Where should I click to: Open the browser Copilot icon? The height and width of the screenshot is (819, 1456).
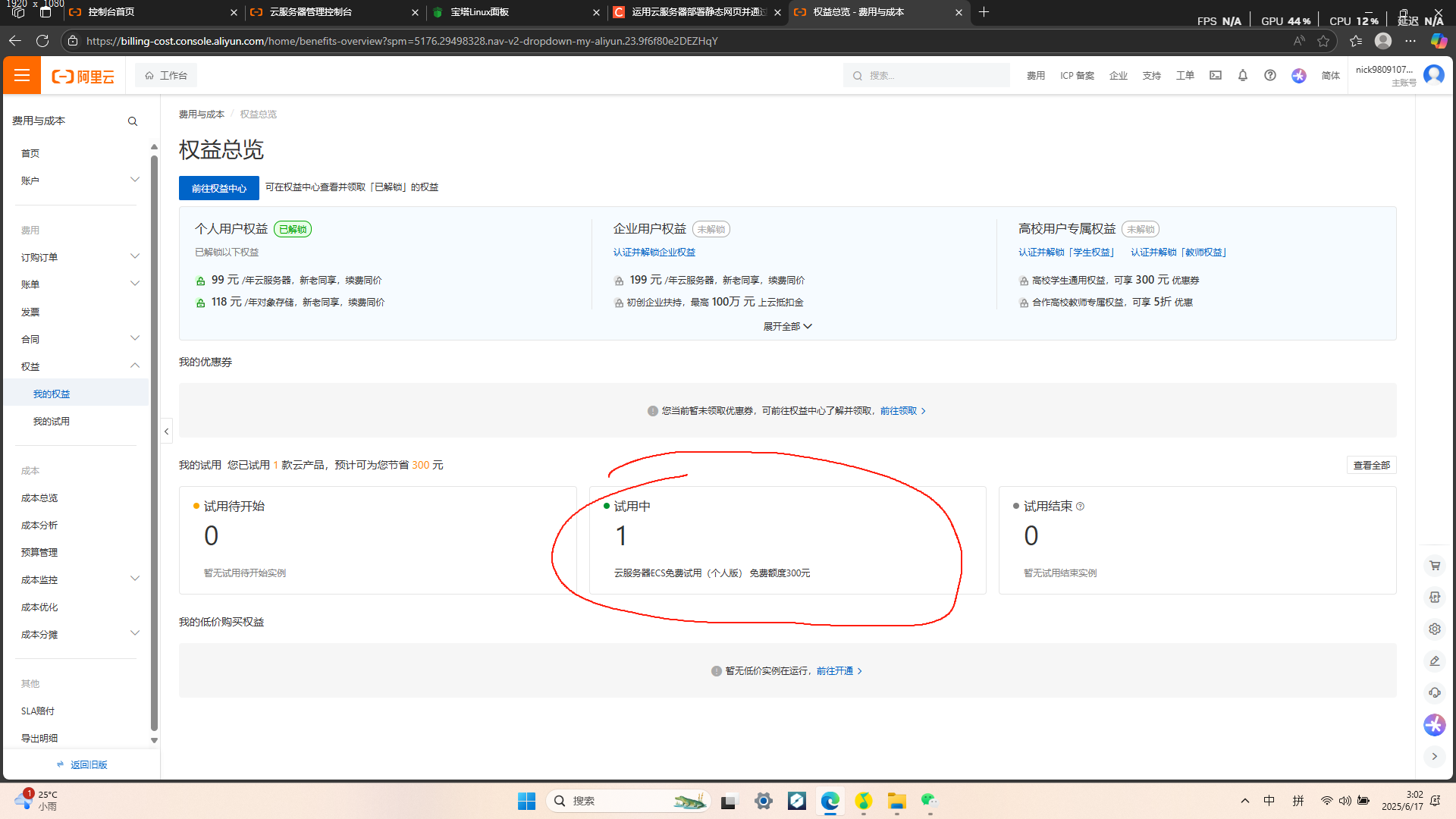pyautogui.click(x=1439, y=41)
